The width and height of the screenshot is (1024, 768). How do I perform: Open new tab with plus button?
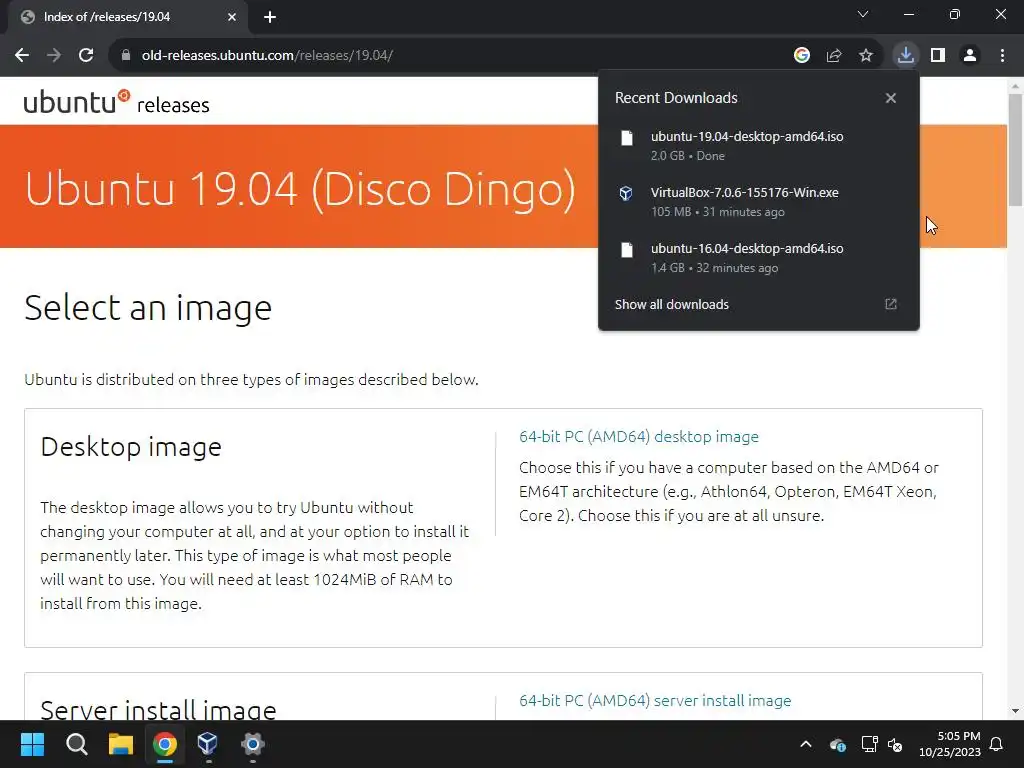click(x=270, y=17)
